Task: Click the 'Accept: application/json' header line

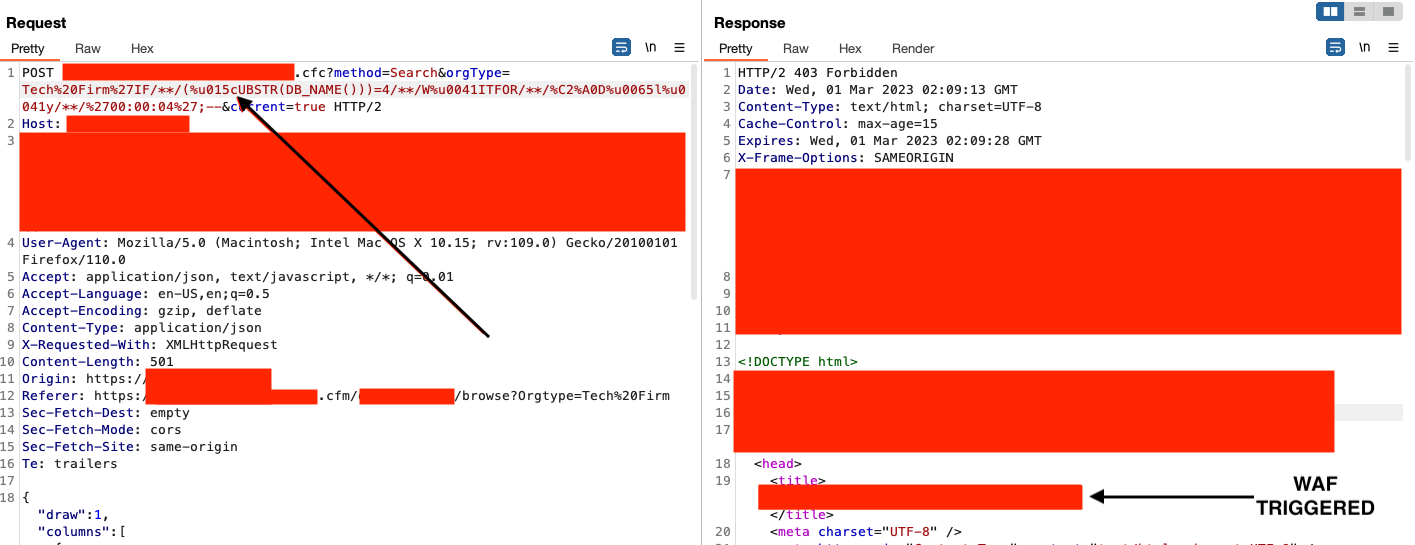Action: (237, 277)
